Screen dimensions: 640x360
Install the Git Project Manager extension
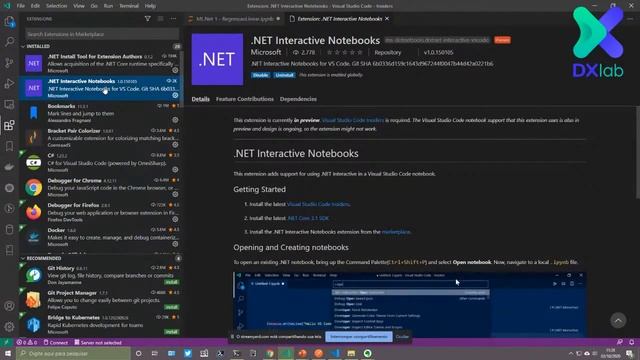click(x=172, y=307)
